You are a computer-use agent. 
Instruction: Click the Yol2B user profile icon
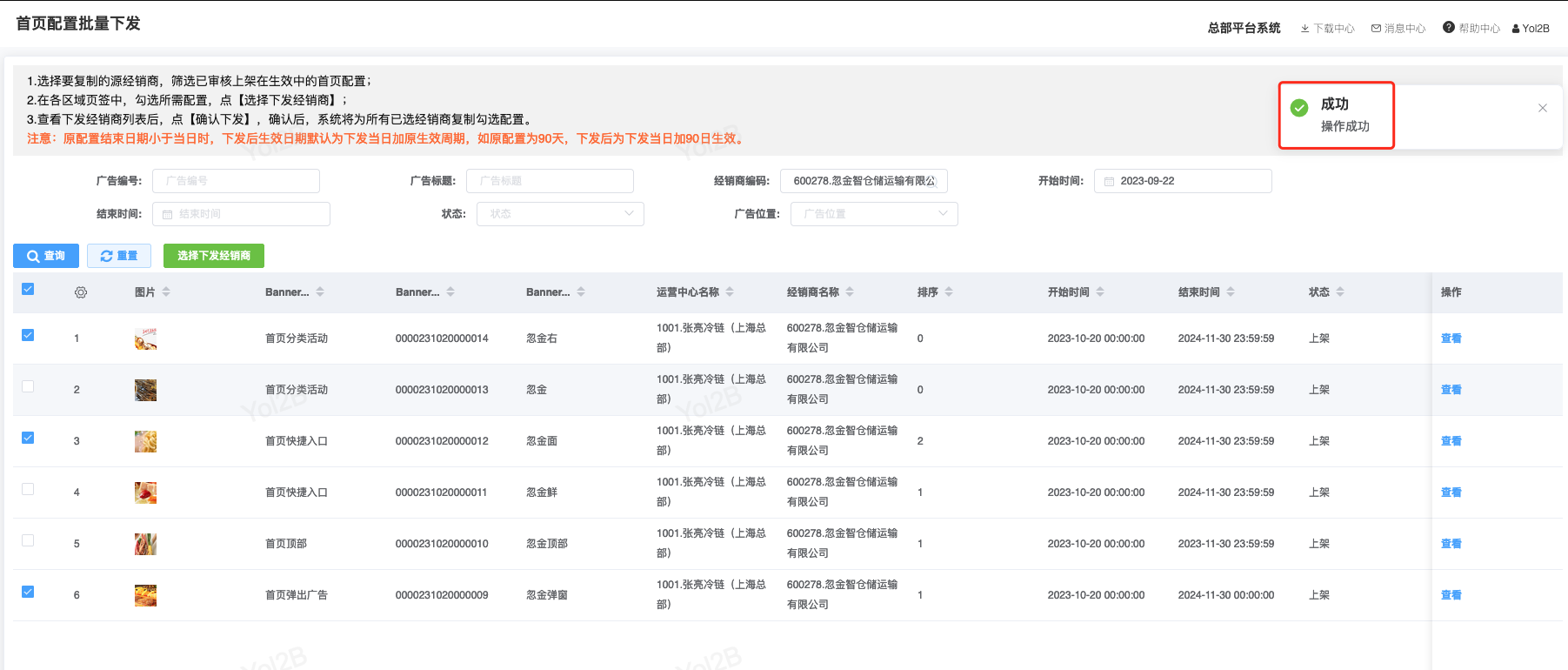(x=1516, y=29)
